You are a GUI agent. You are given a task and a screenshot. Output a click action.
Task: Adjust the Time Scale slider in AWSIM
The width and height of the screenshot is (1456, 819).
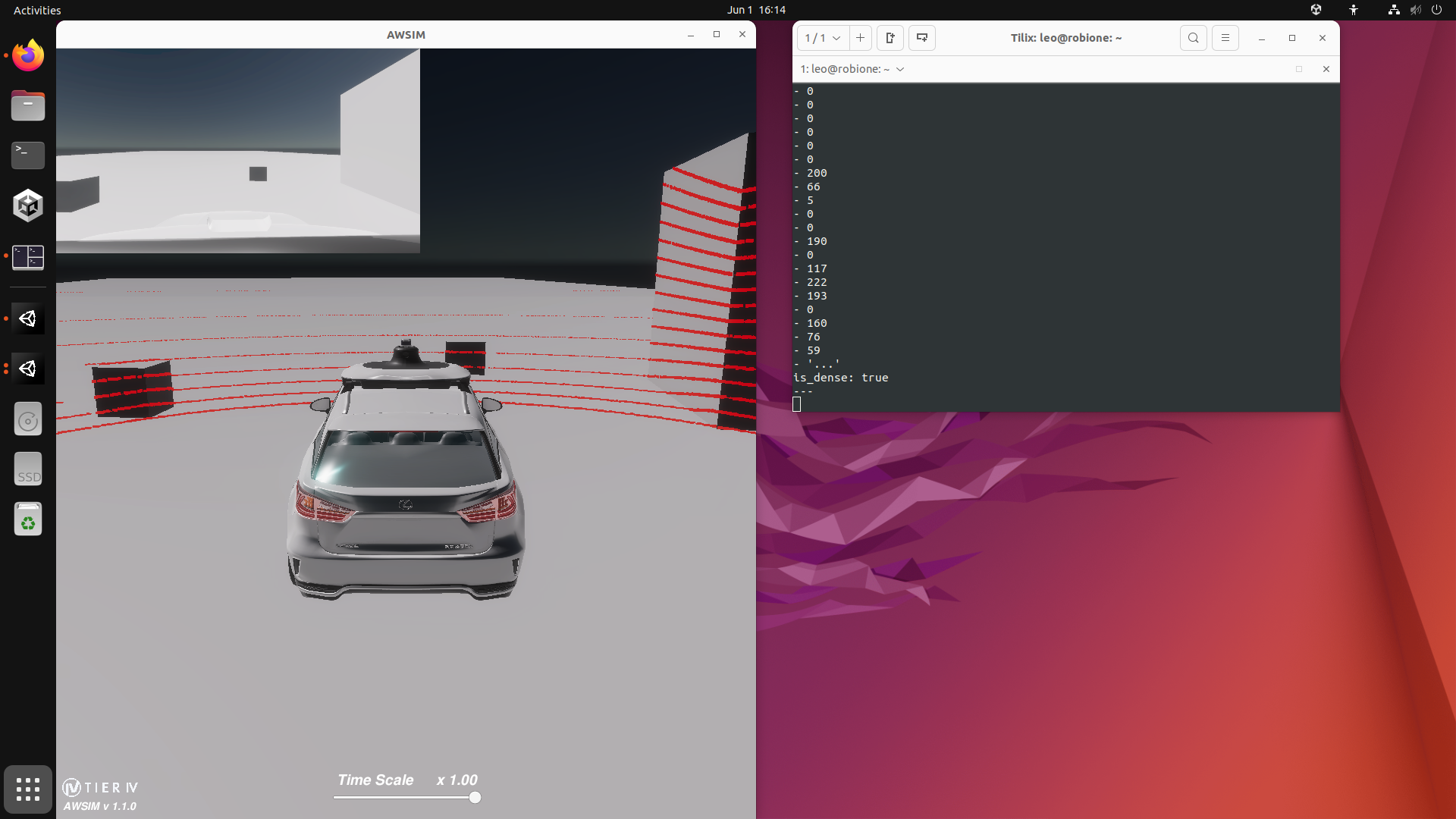click(x=474, y=797)
